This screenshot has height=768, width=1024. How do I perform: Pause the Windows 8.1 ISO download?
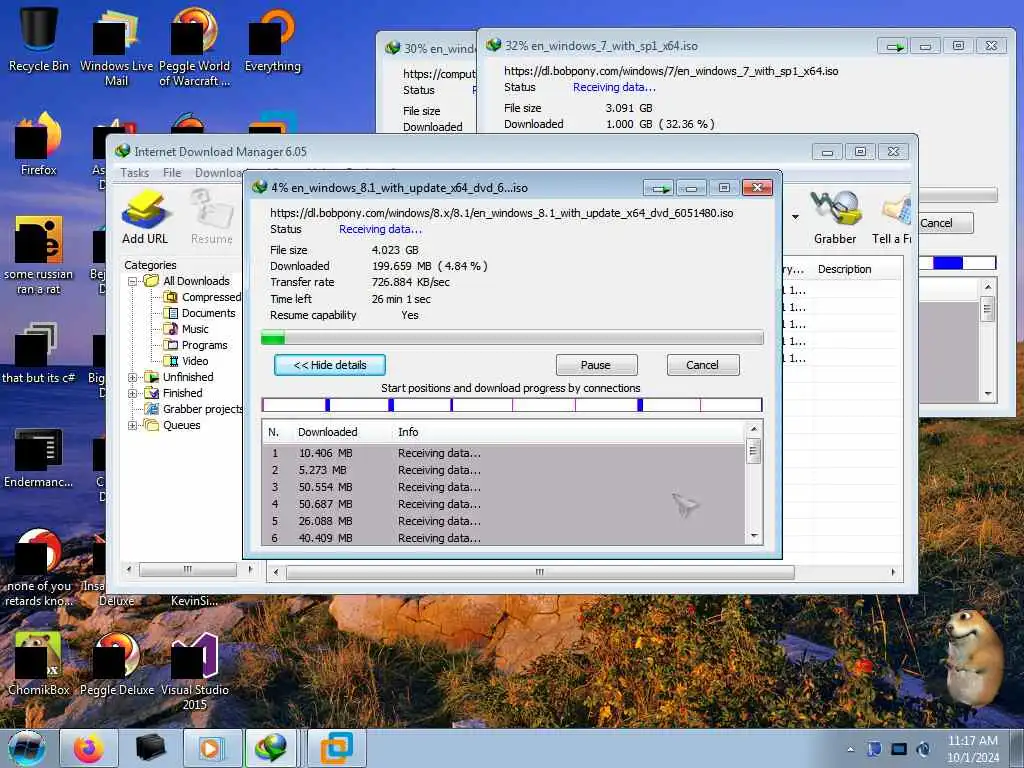click(596, 365)
